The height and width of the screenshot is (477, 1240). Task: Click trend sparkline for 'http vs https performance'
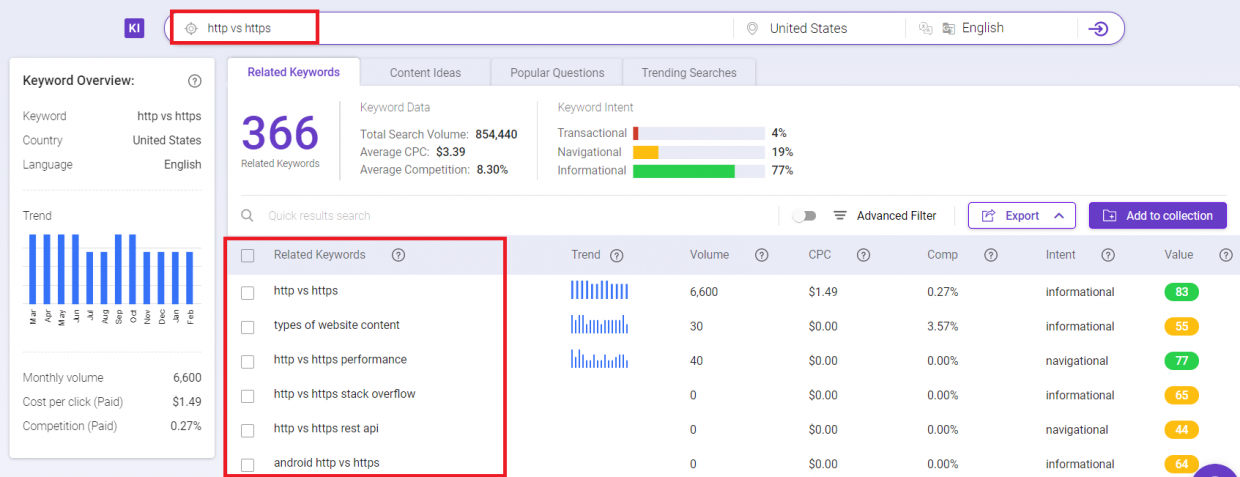point(599,359)
